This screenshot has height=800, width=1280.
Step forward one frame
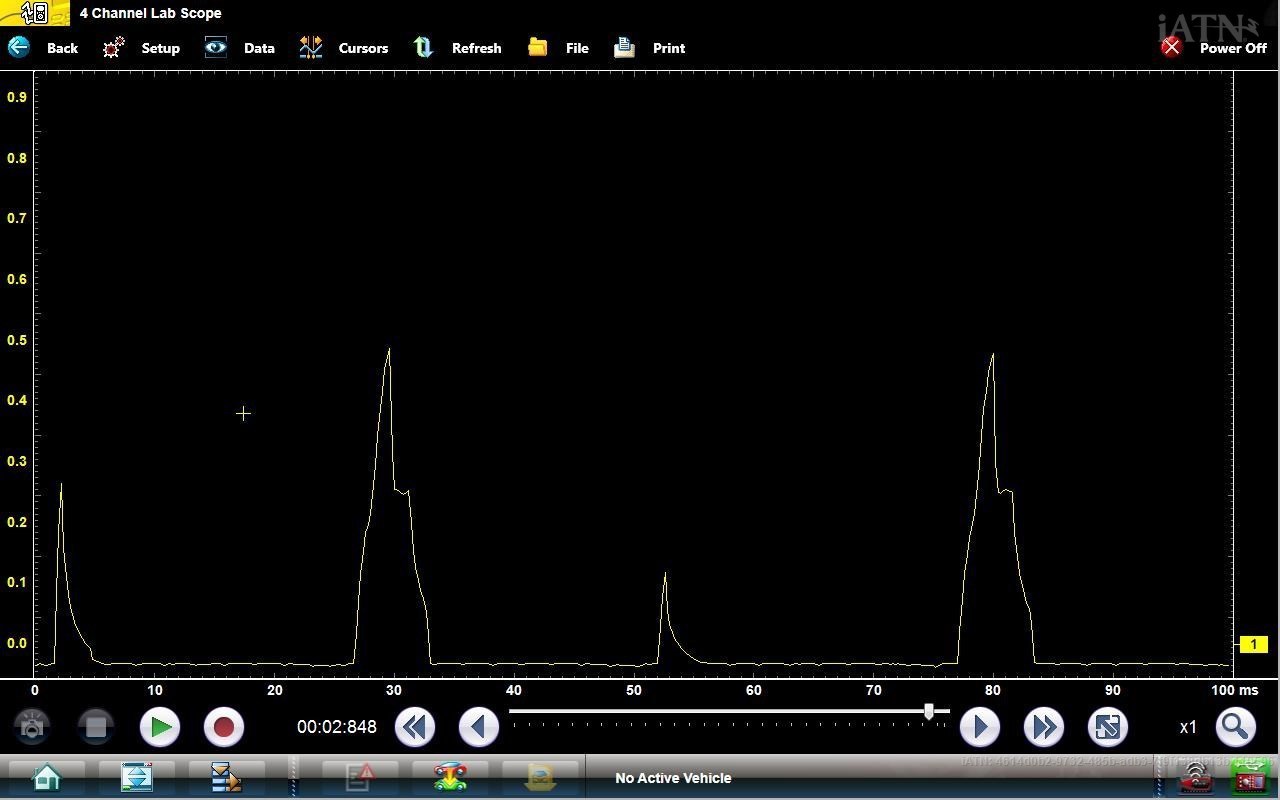click(x=979, y=727)
